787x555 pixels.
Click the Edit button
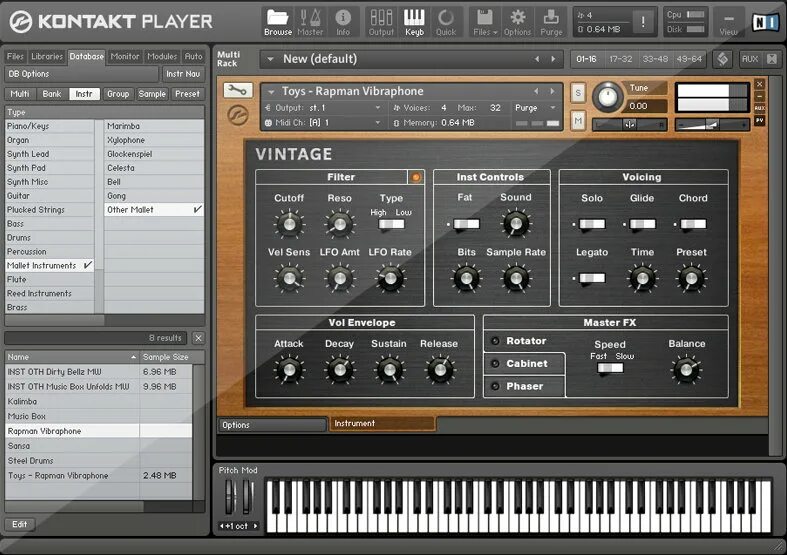tap(20, 524)
